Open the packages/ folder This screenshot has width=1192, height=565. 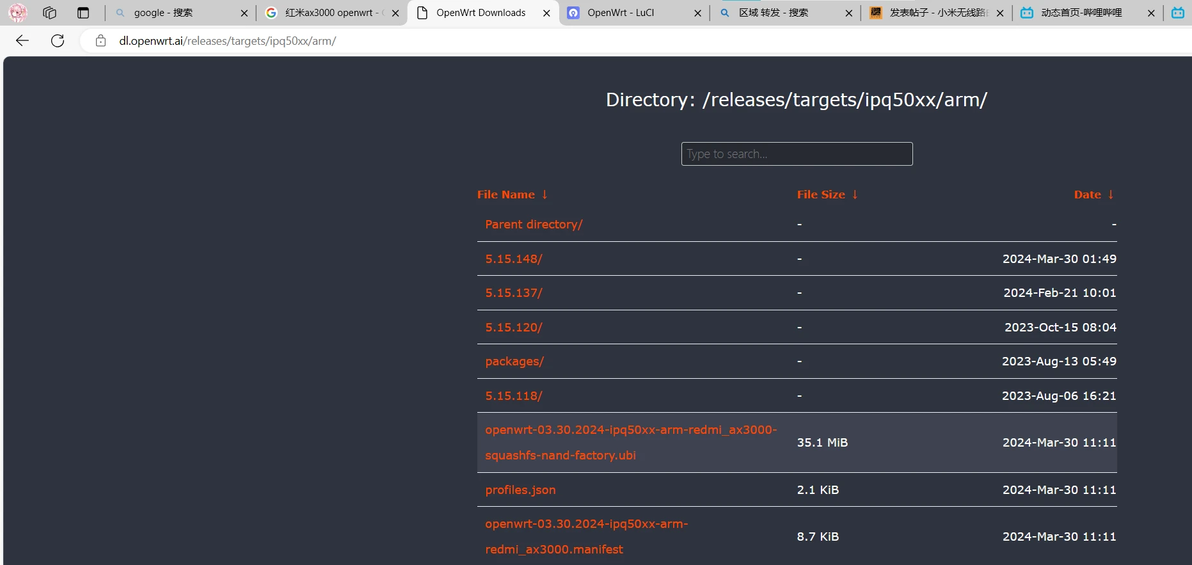click(x=515, y=361)
